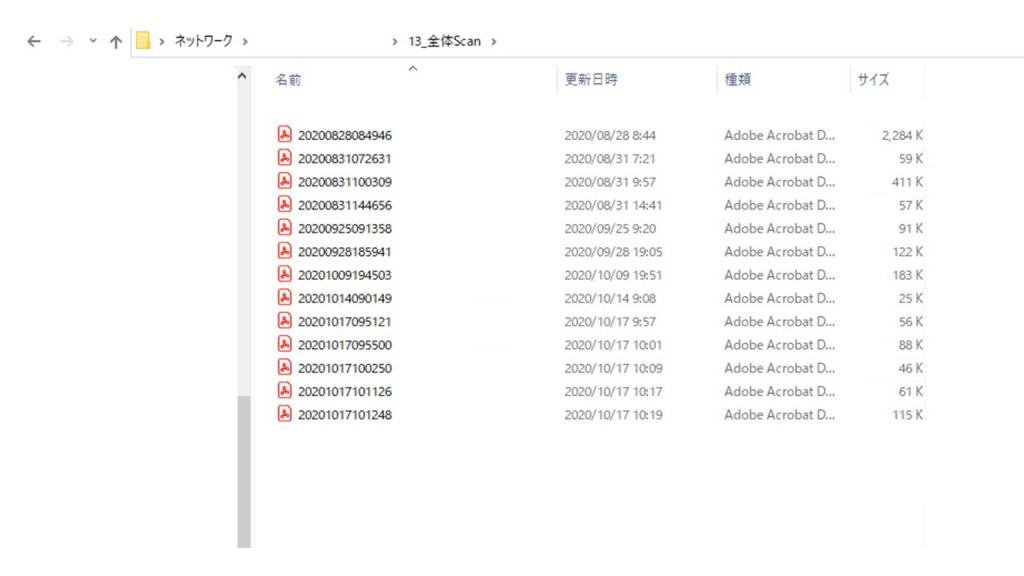Click the Forward navigation arrow
The height and width of the screenshot is (576, 1024).
click(67, 41)
